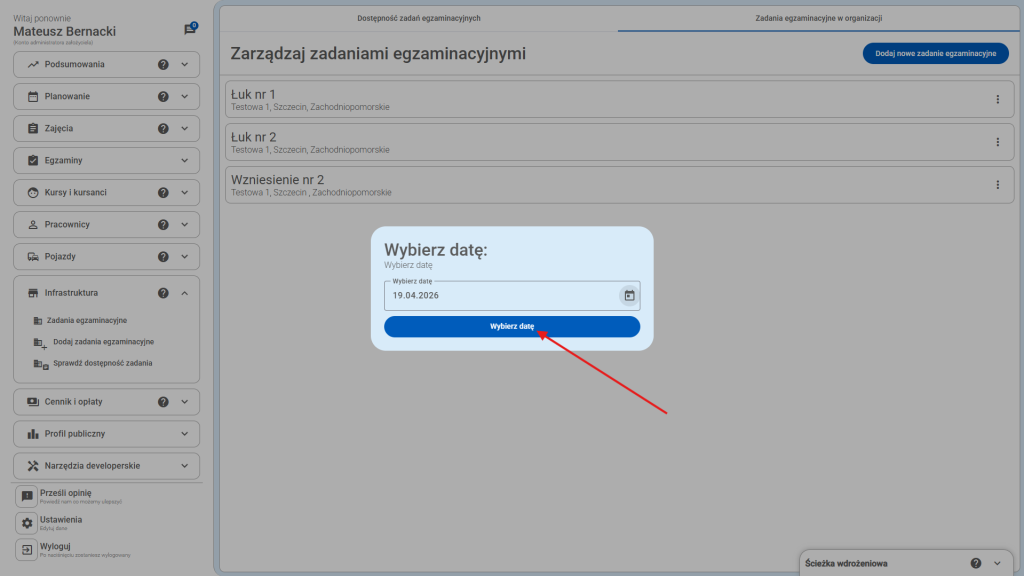Collapse the Infrastruktura sidebar section
1024x576 pixels.
coord(184,293)
